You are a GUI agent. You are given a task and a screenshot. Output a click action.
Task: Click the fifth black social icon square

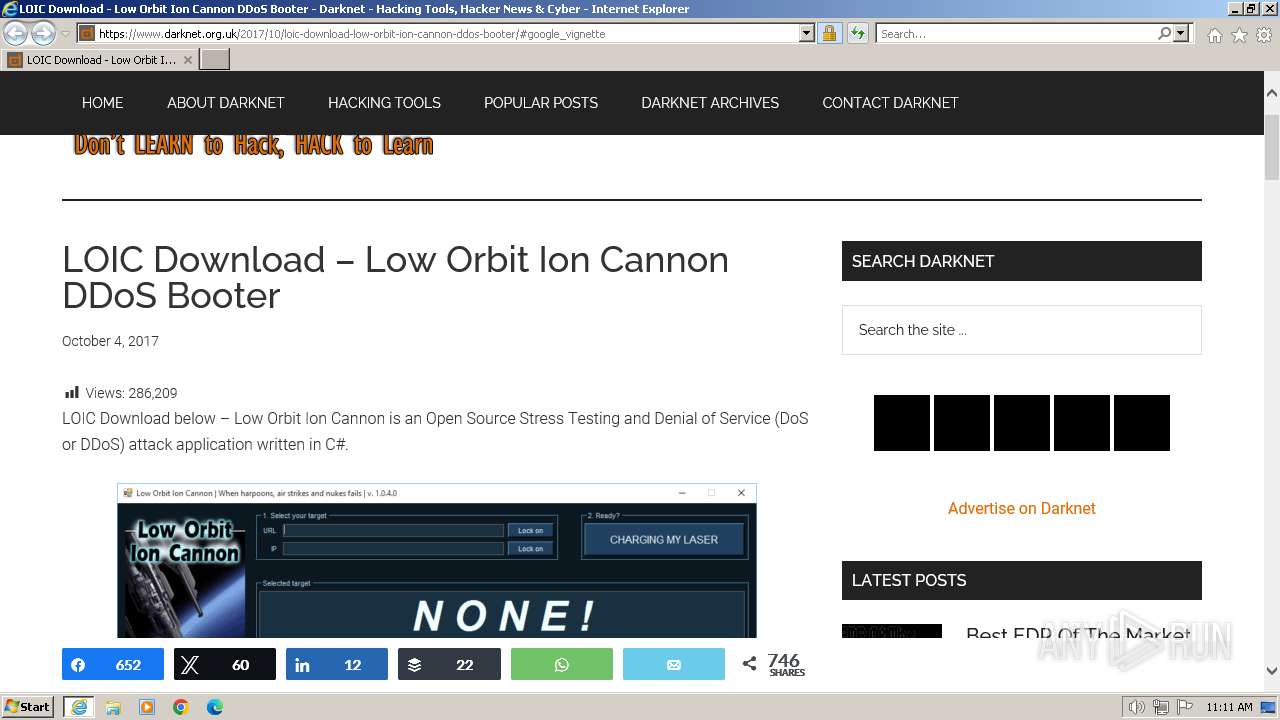point(1142,423)
